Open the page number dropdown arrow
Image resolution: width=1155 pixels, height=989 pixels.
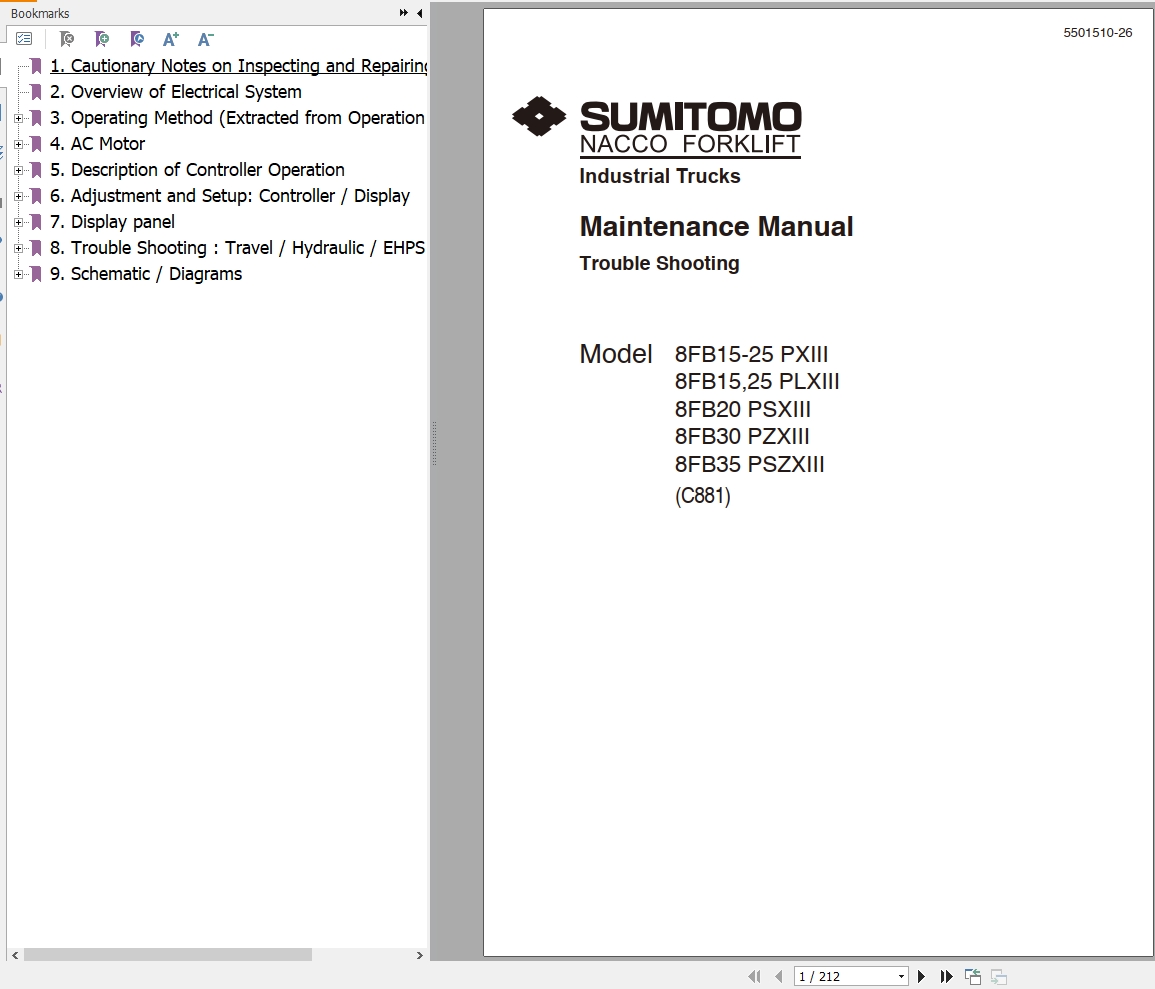coord(902,976)
